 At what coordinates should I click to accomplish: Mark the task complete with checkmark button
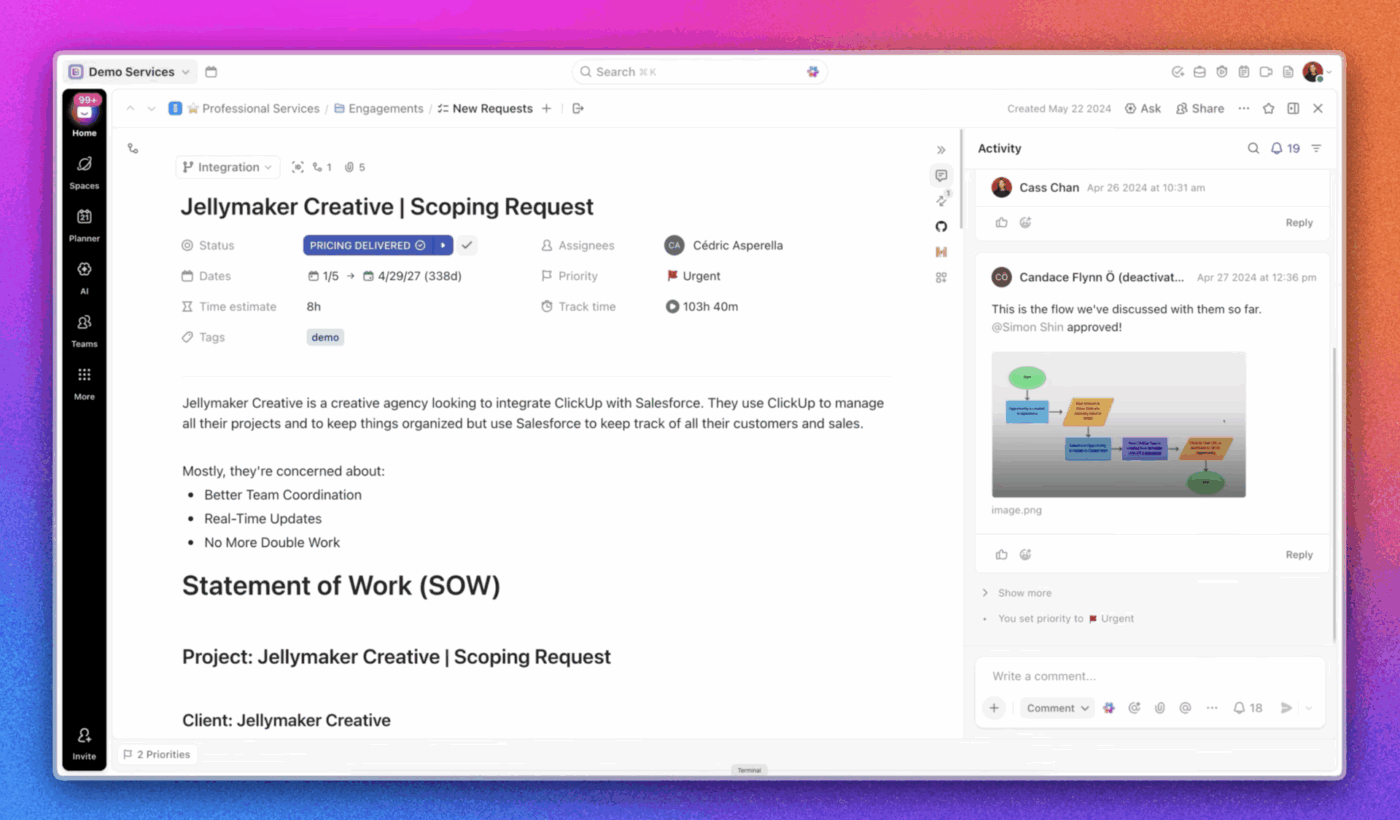(x=467, y=245)
